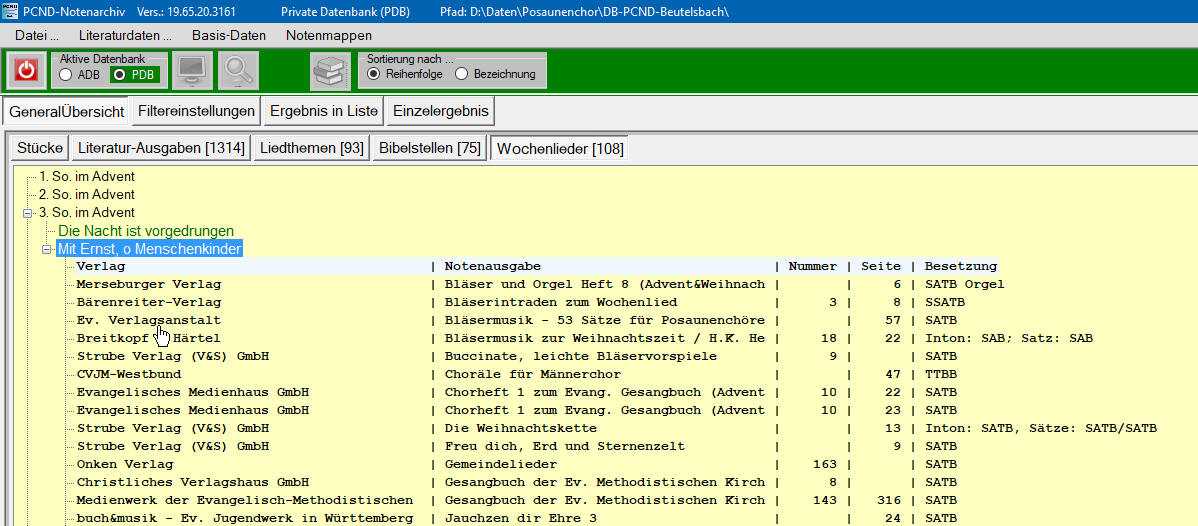Click the monitor display icon
Screen dimensions: 1198x526
click(192, 71)
